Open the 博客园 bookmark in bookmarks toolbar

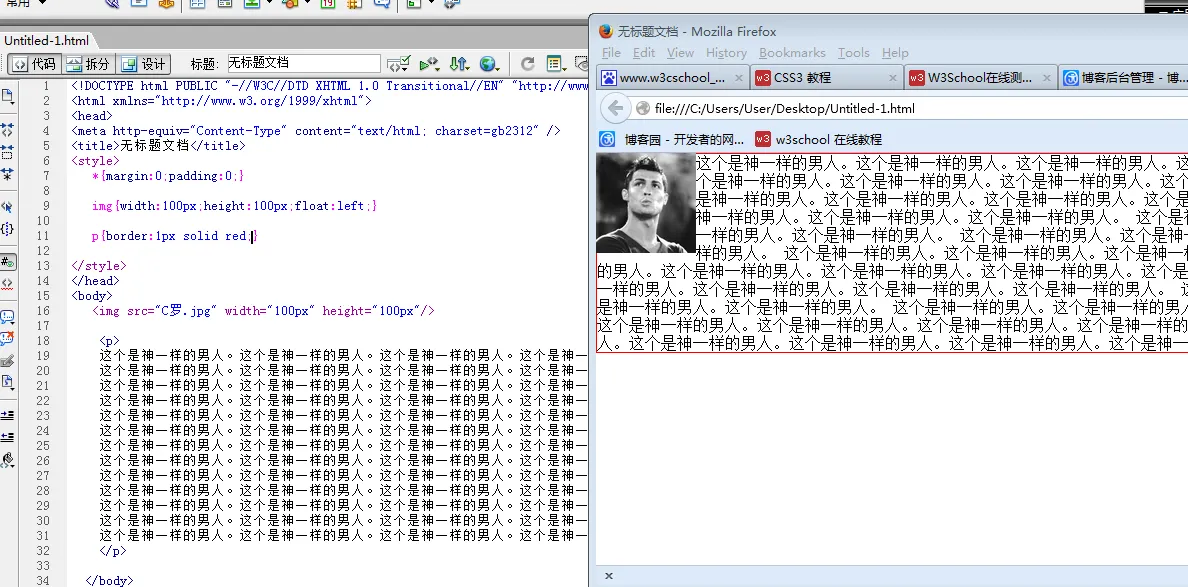point(673,139)
